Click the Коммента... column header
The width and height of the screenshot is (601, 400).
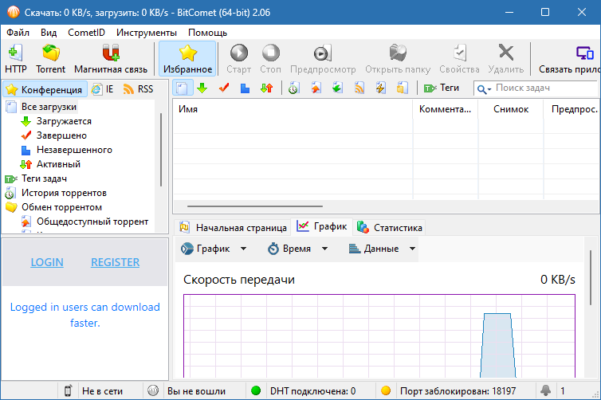445,109
